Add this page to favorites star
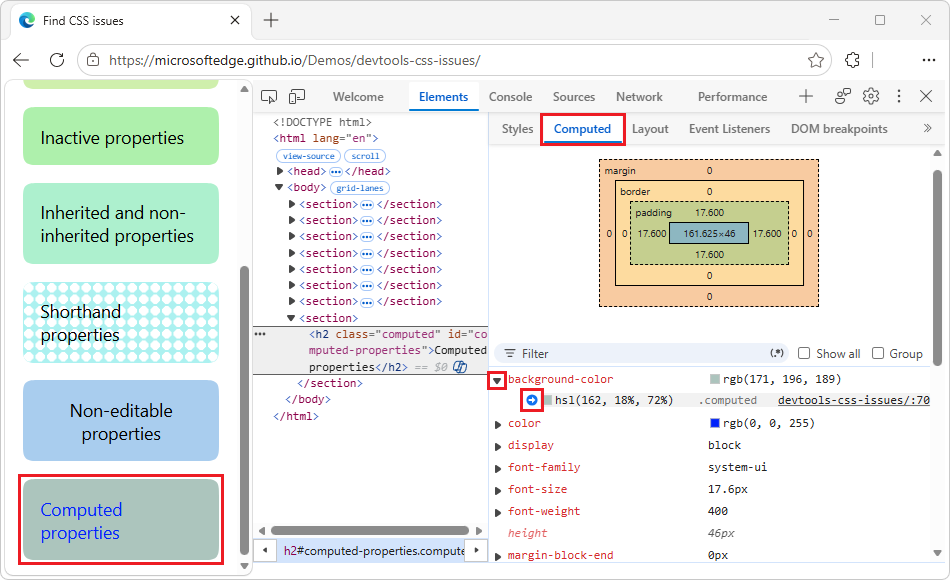The width and height of the screenshot is (950, 580). click(x=815, y=60)
